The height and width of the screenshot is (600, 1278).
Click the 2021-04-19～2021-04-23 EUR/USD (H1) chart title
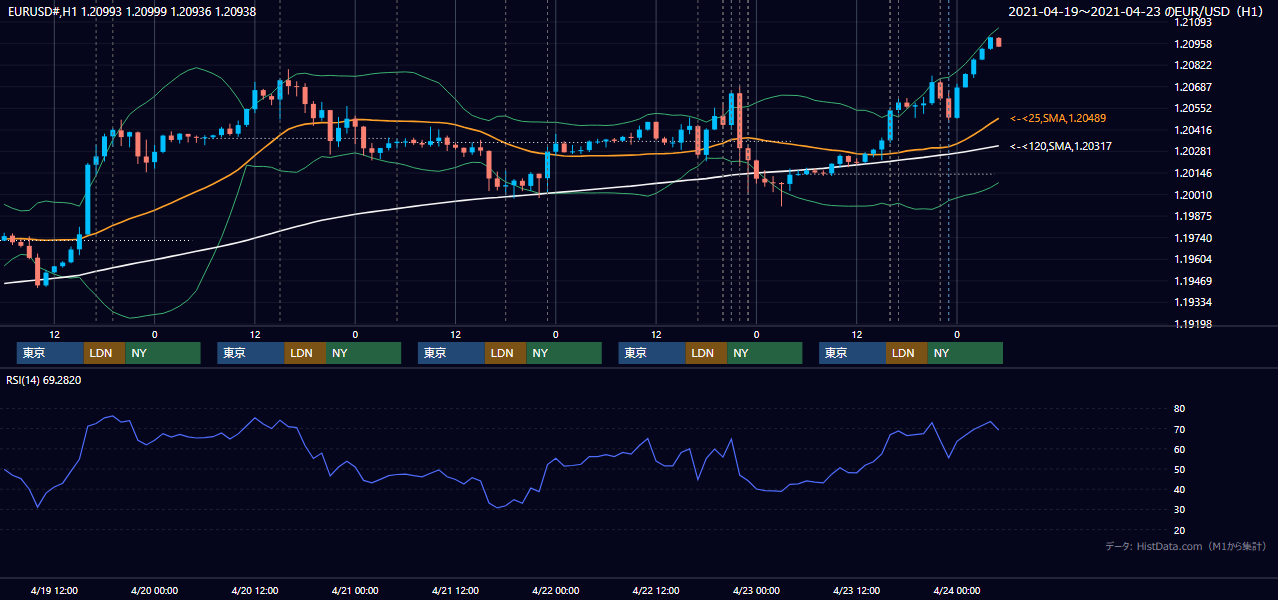[x=1136, y=12]
